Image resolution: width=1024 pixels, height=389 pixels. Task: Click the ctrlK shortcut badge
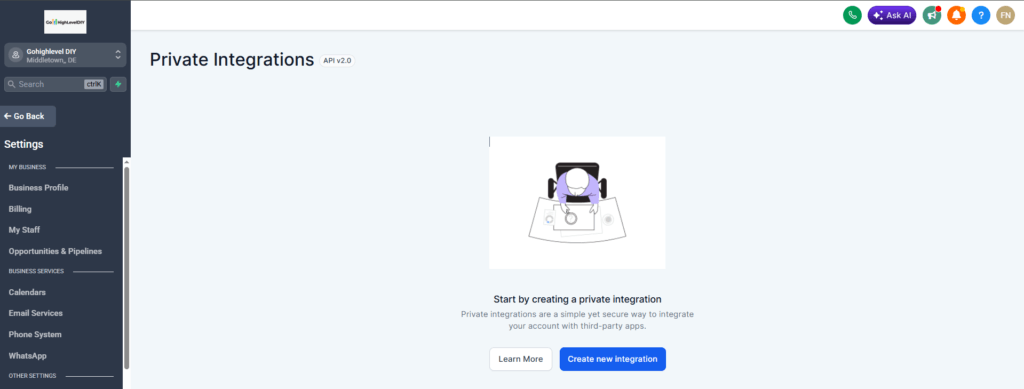(x=94, y=84)
